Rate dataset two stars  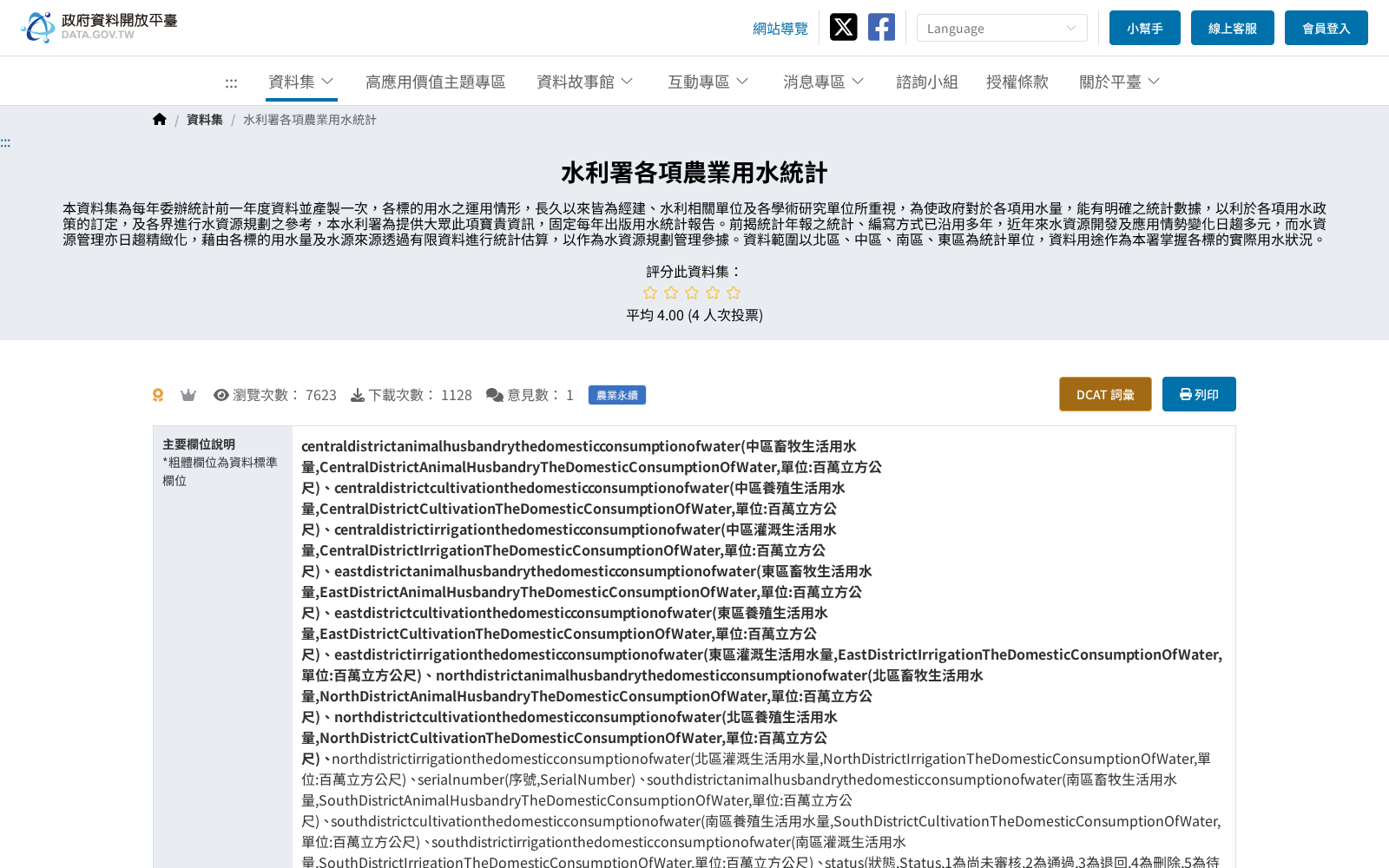[x=671, y=293]
